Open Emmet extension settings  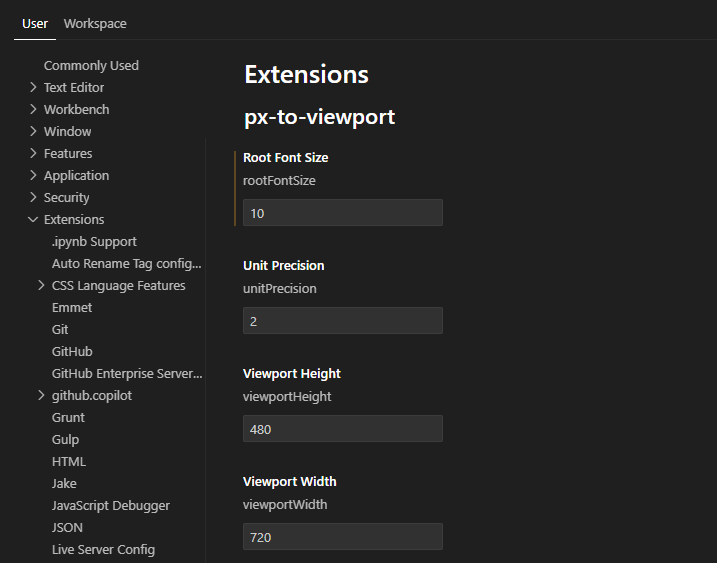coord(72,307)
